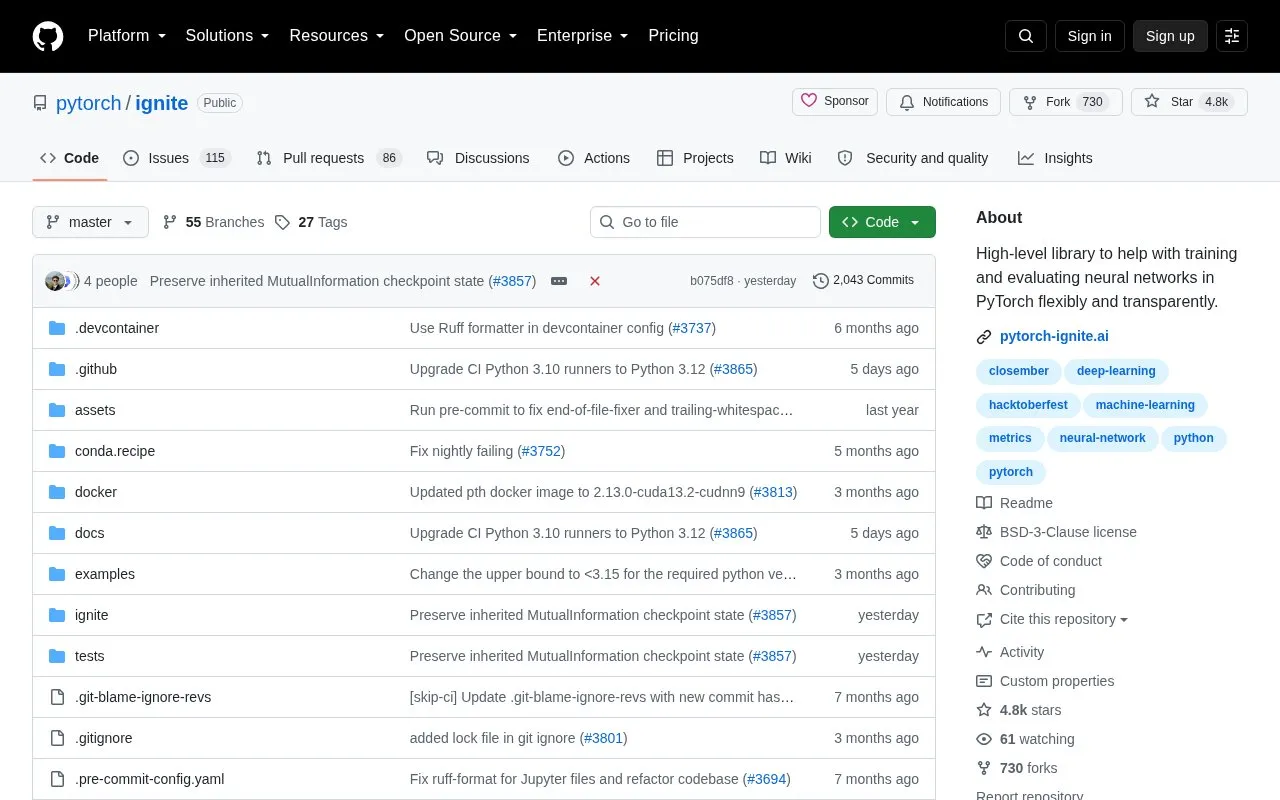Click the Sponsor button
Viewport: 1280px width, 800px height.
point(835,102)
